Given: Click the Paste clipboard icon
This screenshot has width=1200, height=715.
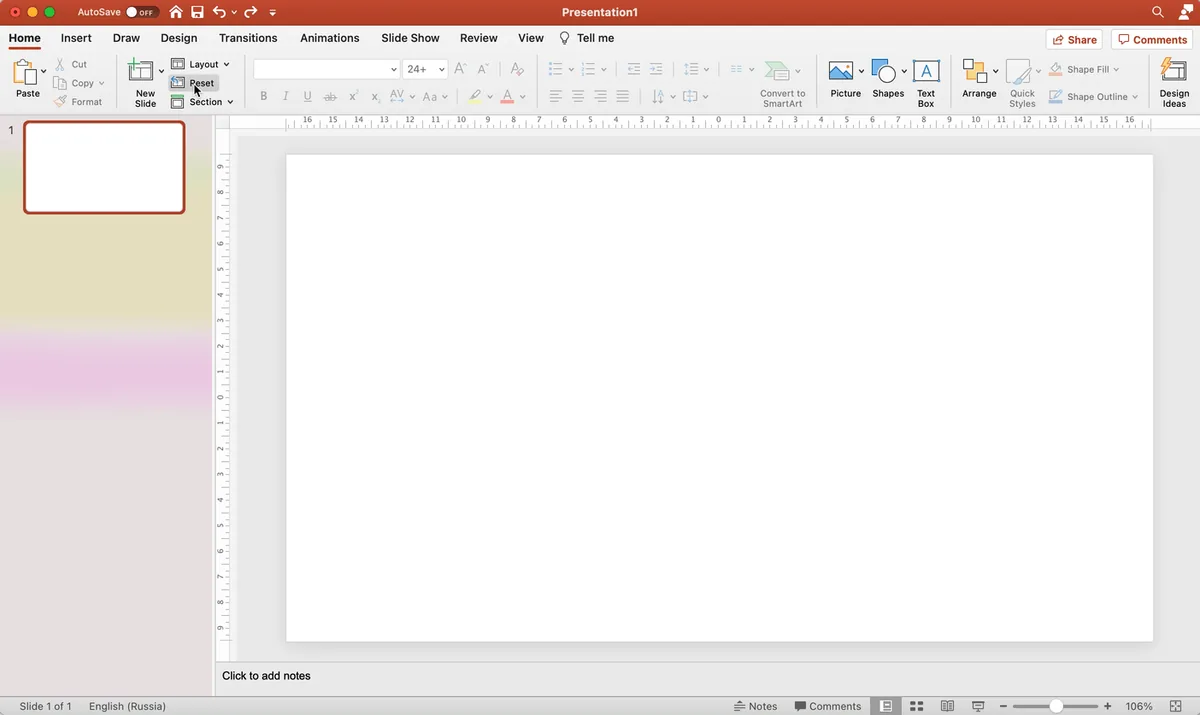Looking at the screenshot, I should [25, 72].
